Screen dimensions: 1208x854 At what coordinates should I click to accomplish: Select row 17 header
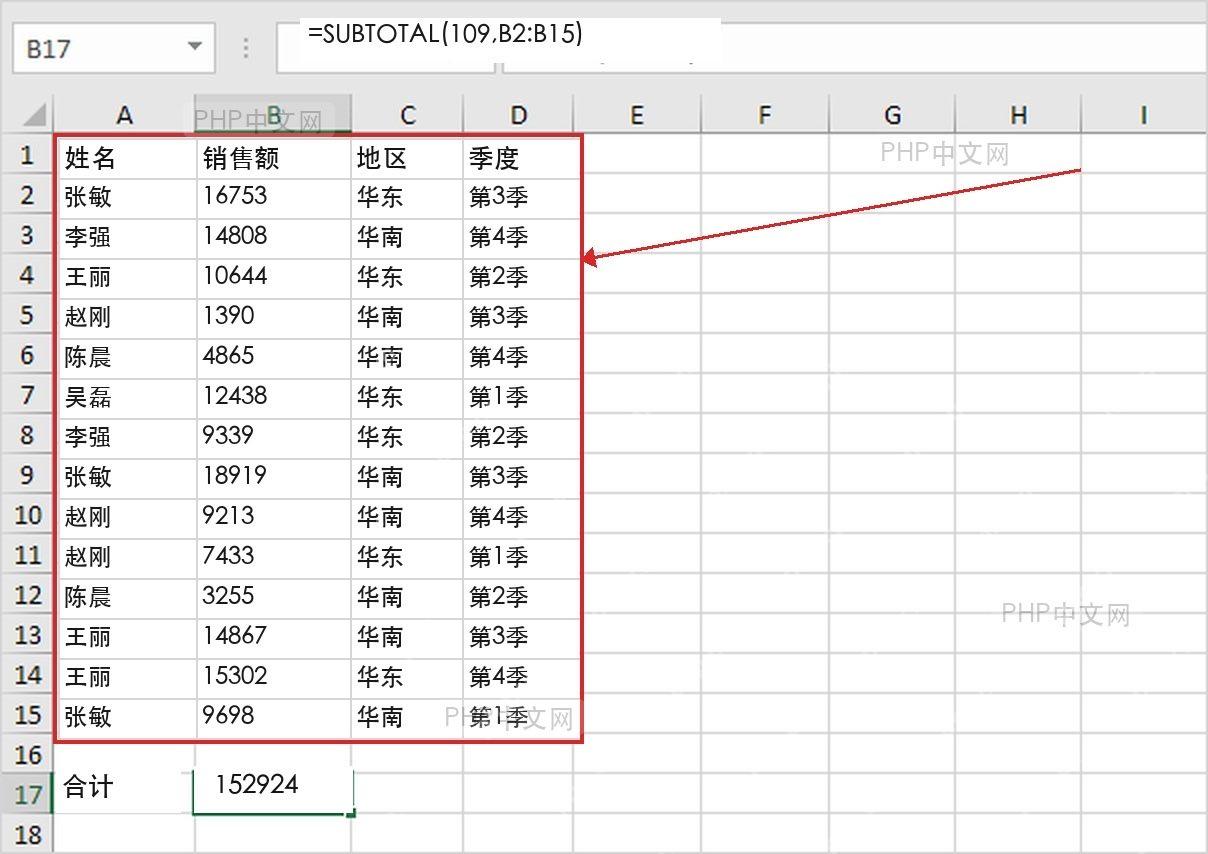coord(27,794)
